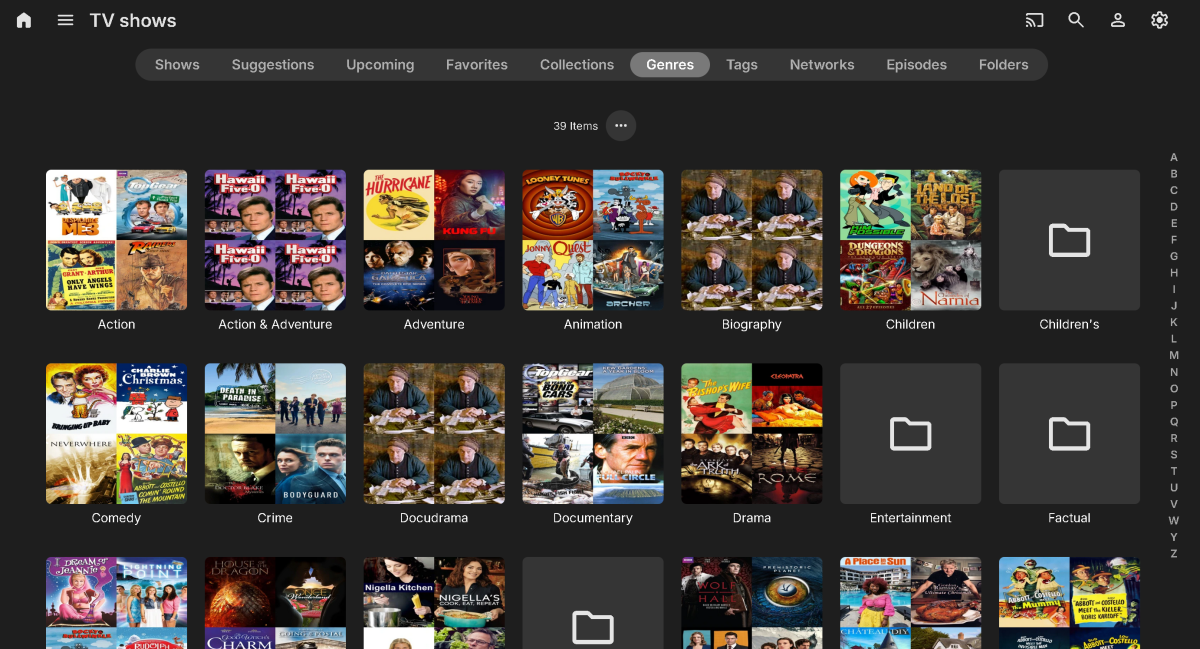1200x649 pixels.
Task: Switch to the Networks tab
Action: (822, 65)
